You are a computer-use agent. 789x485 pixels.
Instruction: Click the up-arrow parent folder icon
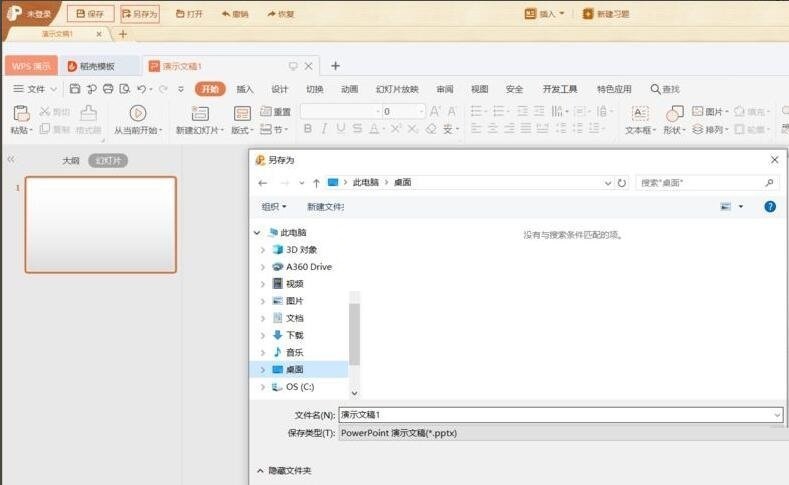point(316,183)
